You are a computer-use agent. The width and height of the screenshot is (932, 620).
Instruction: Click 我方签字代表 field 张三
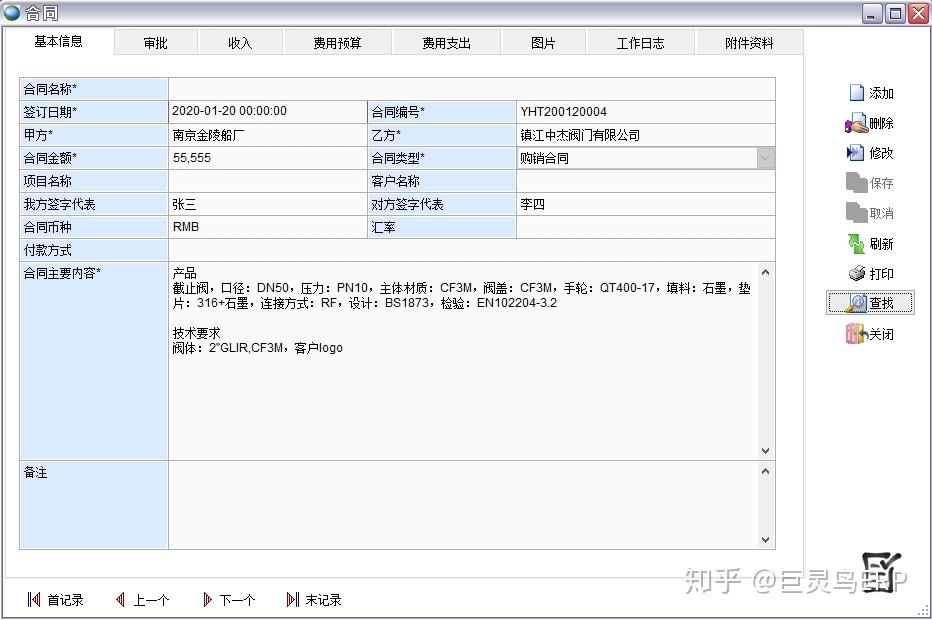click(267, 204)
